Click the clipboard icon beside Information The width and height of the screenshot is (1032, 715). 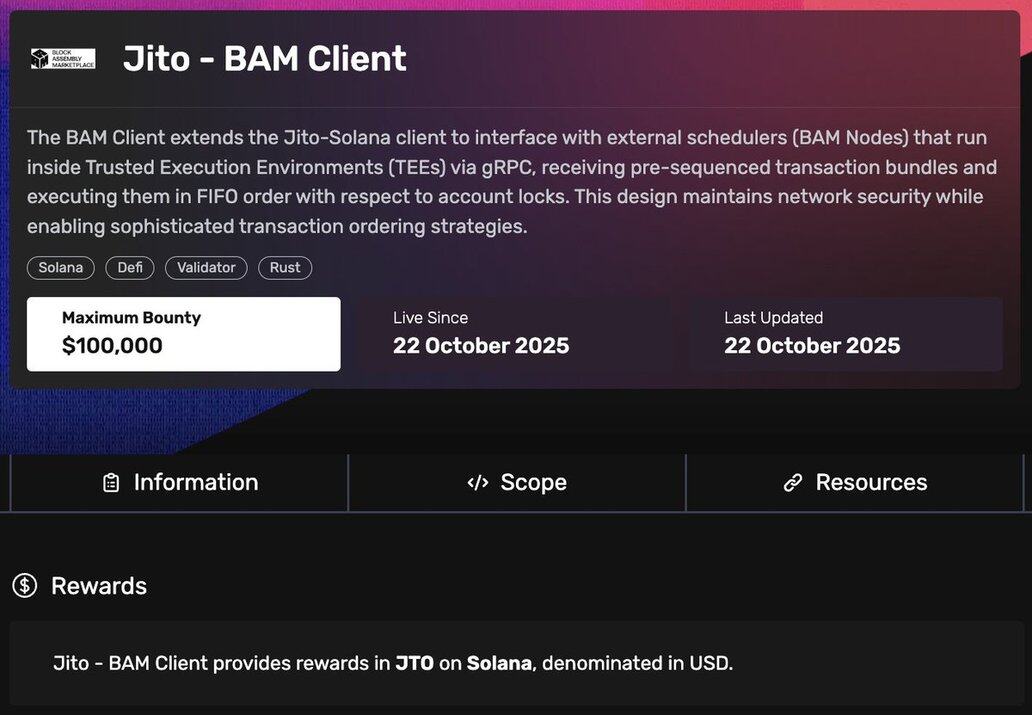(111, 483)
